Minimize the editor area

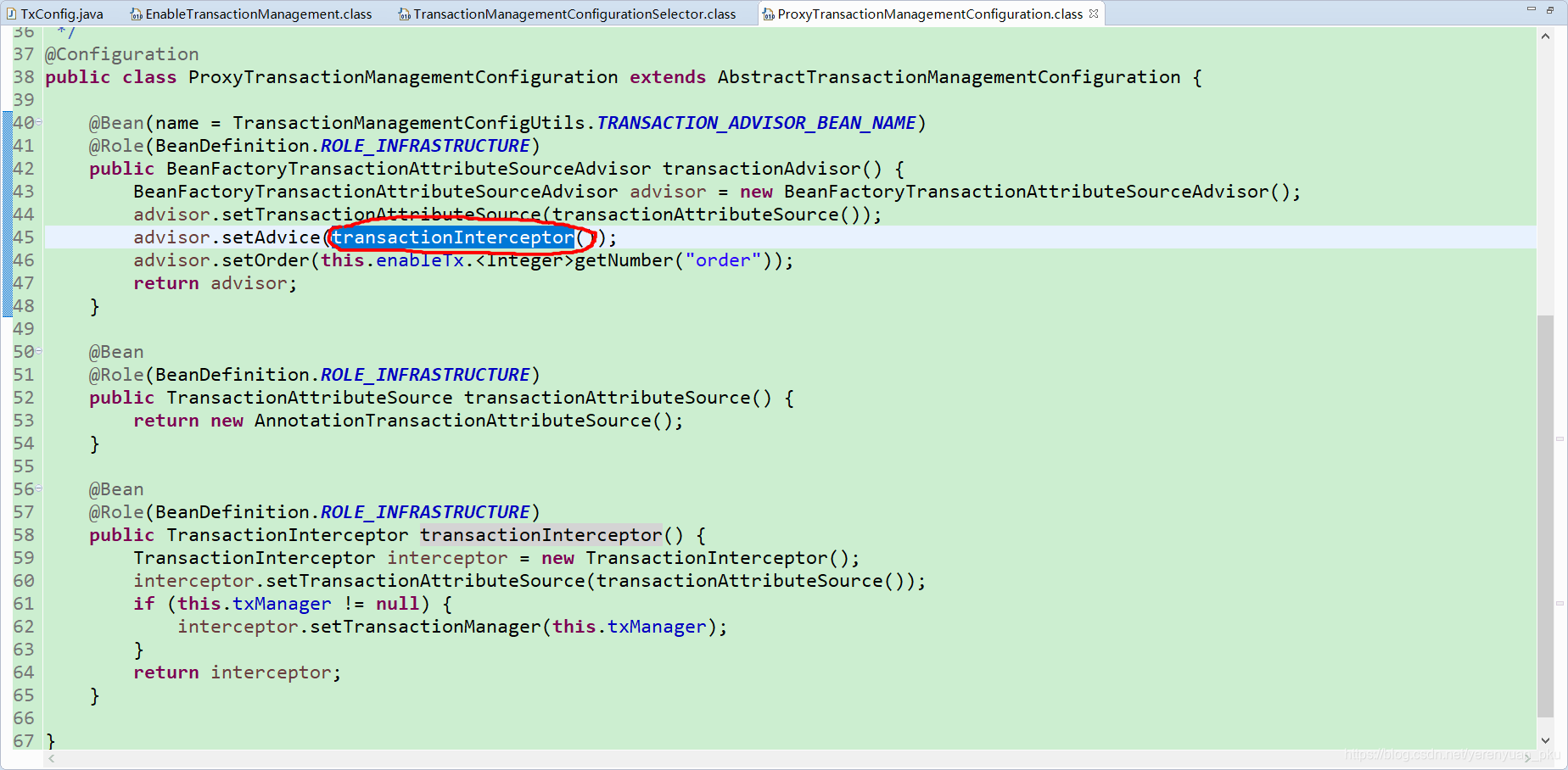click(x=1532, y=8)
